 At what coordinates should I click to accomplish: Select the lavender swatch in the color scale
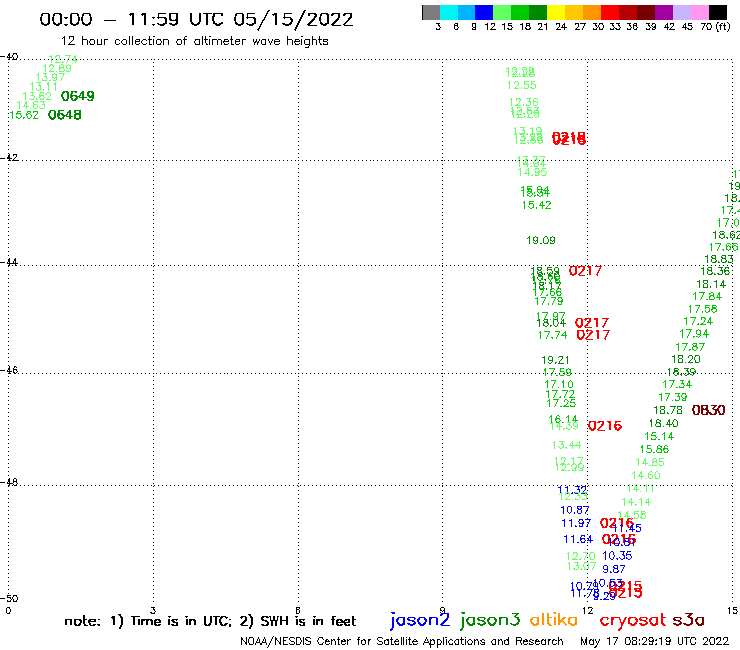pos(681,12)
